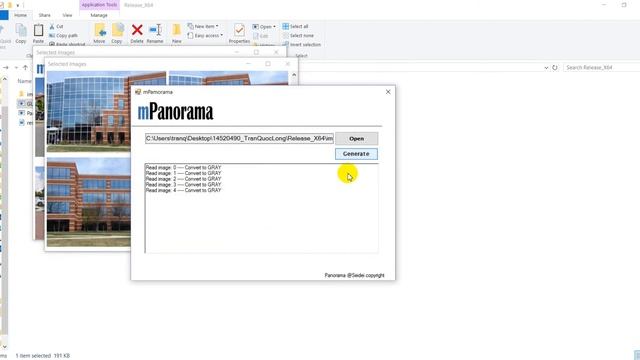
Task: Select the bottom-left brick building thumbnail
Action: point(89,202)
